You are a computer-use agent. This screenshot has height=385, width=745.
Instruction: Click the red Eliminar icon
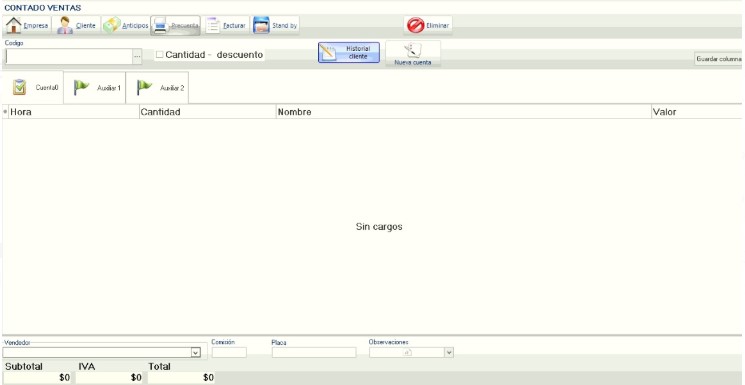415,25
